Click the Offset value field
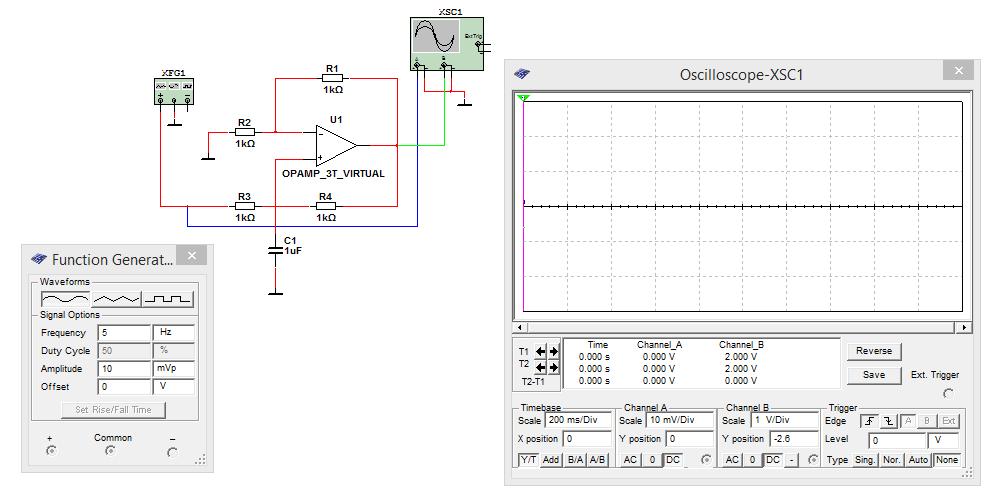The image size is (990, 495). [124, 386]
